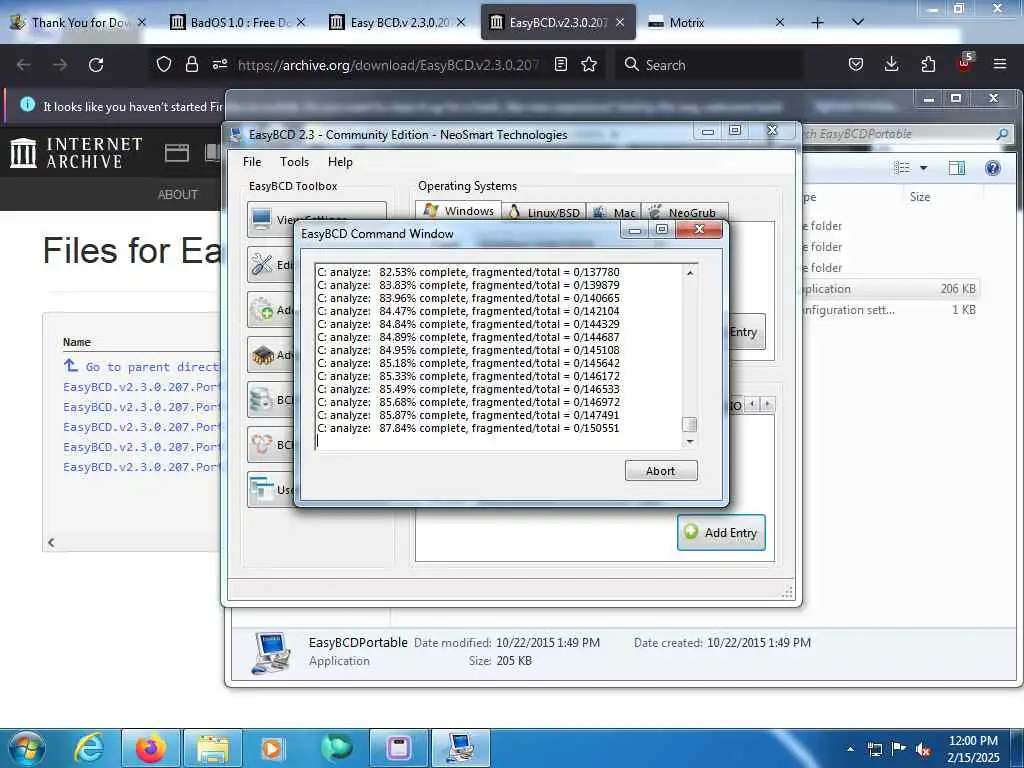Open the Help menu in EasyBCD
The width and height of the screenshot is (1024, 768).
(x=340, y=162)
